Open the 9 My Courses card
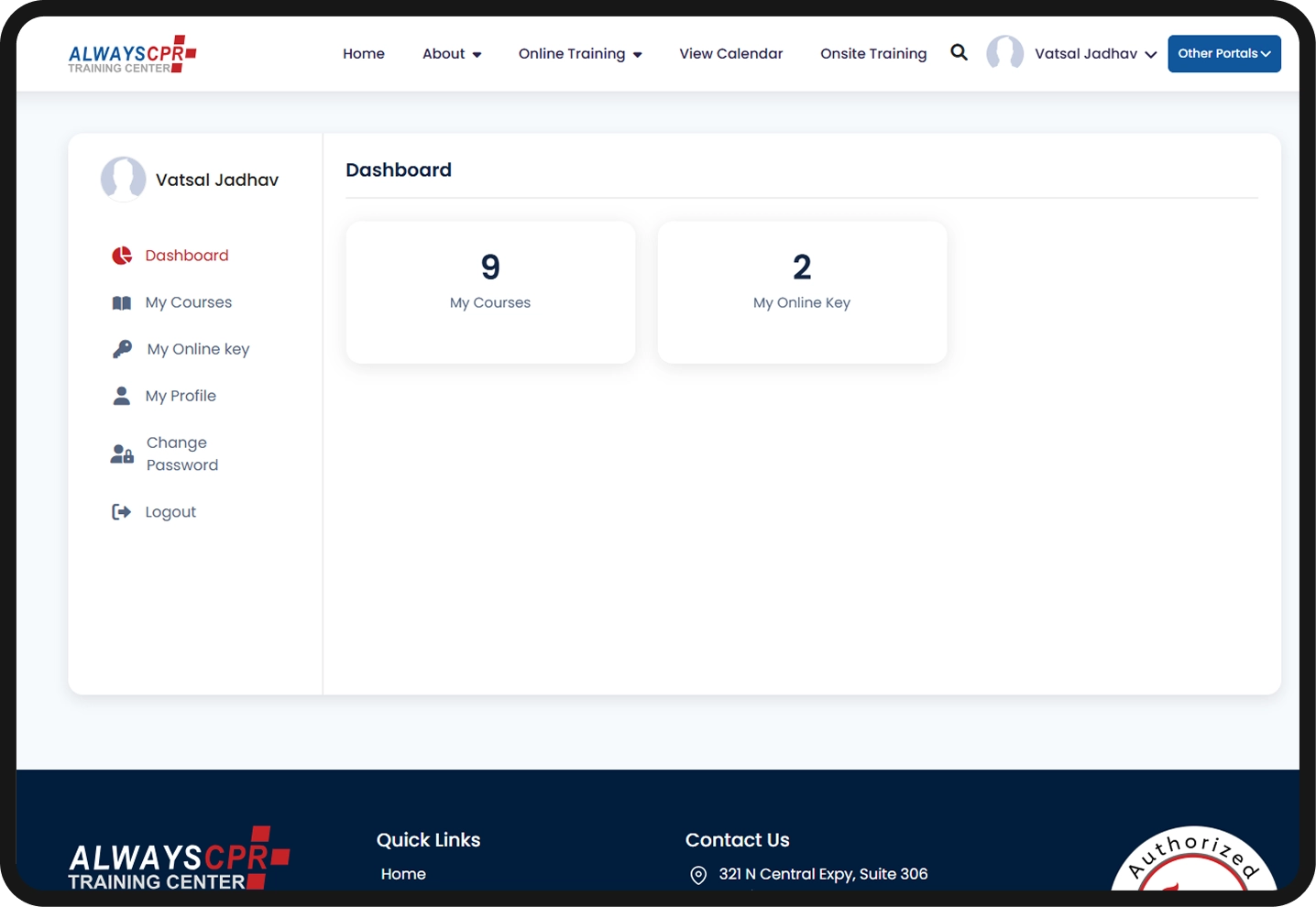1316x907 pixels. [490, 292]
